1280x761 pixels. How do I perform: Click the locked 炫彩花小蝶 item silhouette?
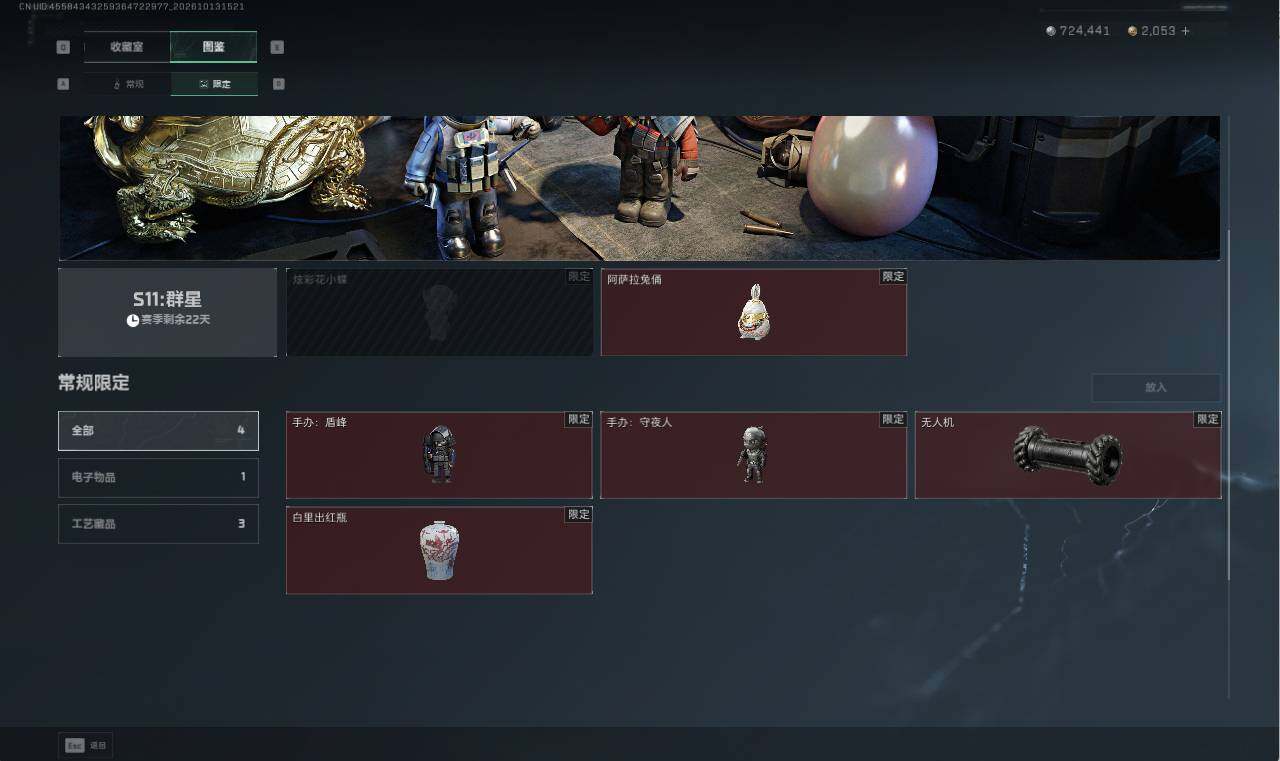coord(439,312)
